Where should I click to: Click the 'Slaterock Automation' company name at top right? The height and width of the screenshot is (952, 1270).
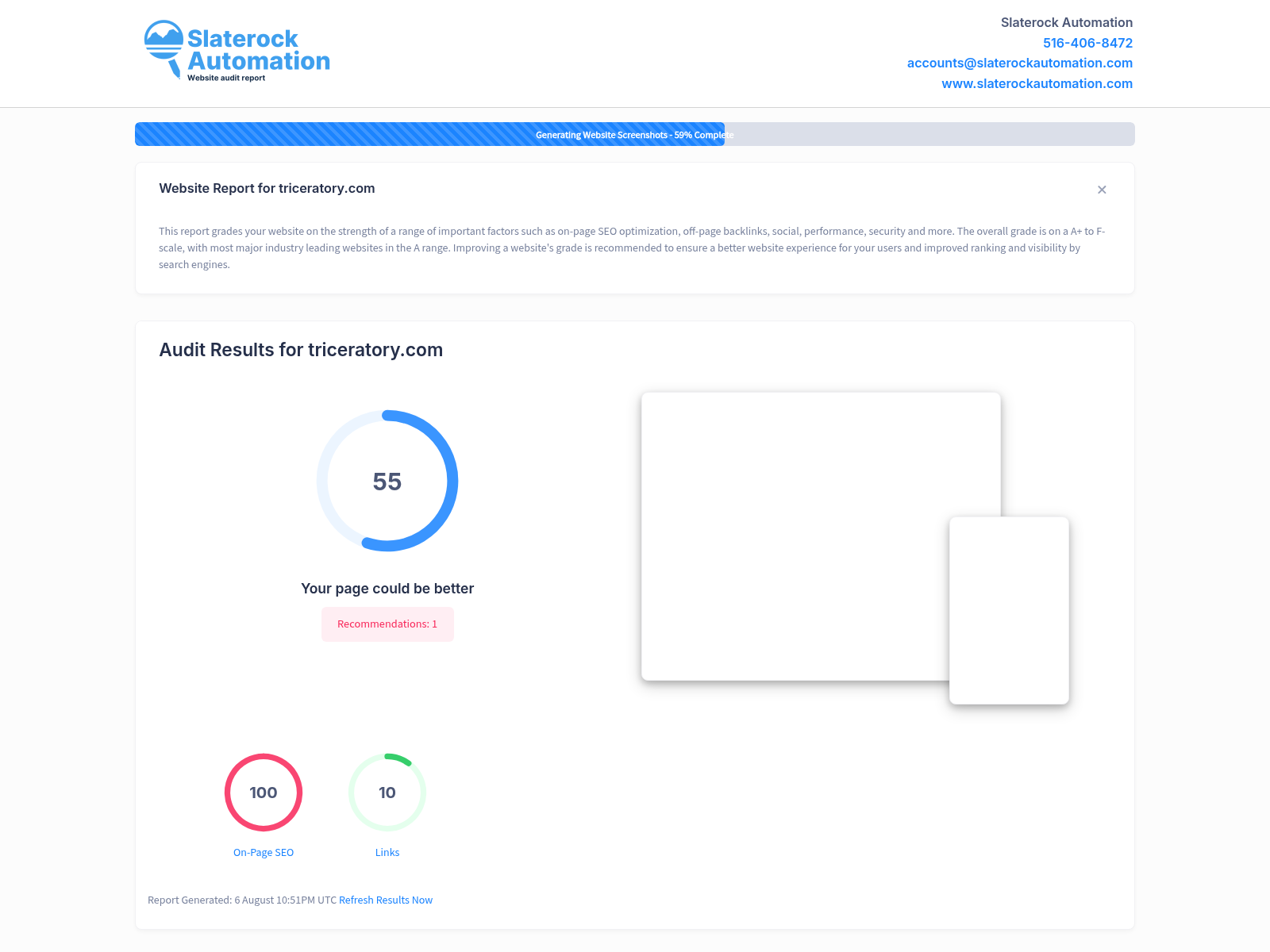(x=1066, y=22)
